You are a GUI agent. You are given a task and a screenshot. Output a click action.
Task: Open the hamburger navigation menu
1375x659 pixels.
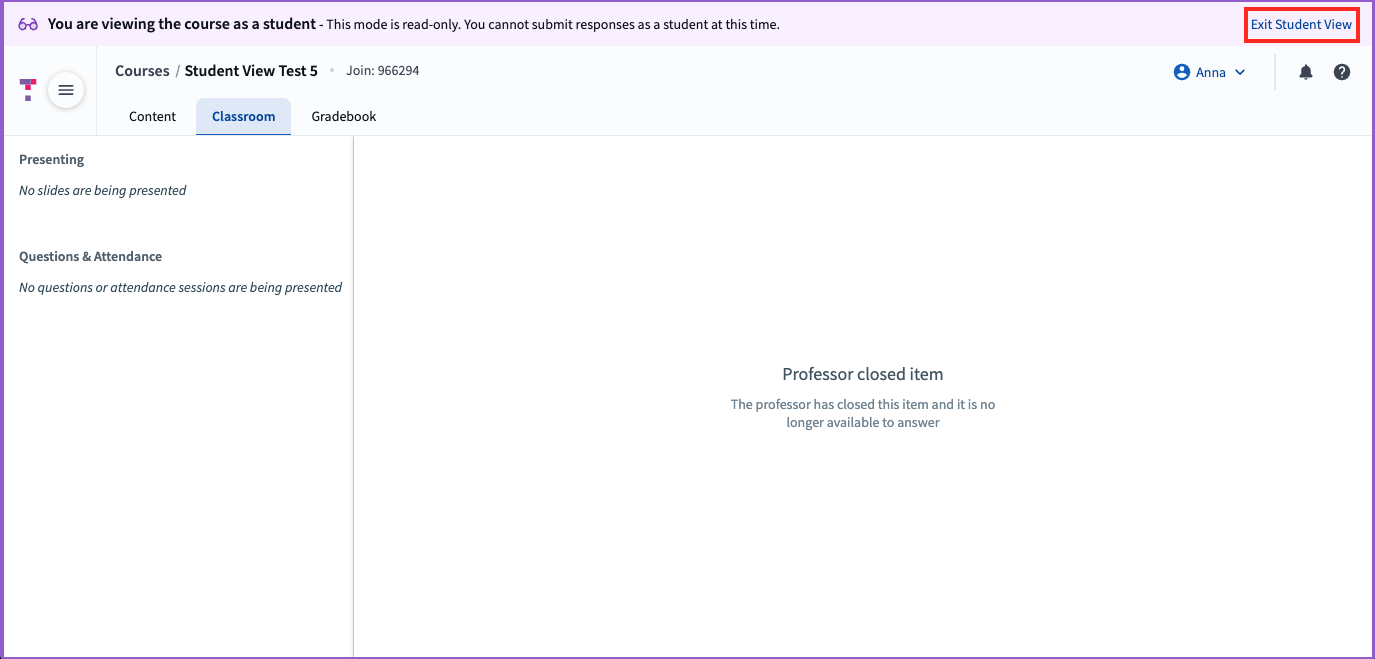click(x=66, y=89)
